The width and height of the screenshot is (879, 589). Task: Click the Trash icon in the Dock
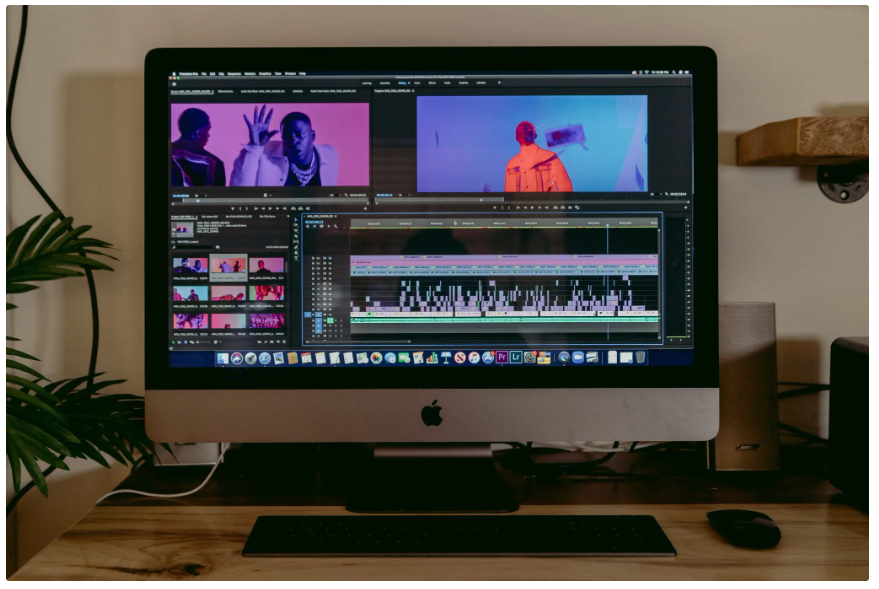coord(640,357)
